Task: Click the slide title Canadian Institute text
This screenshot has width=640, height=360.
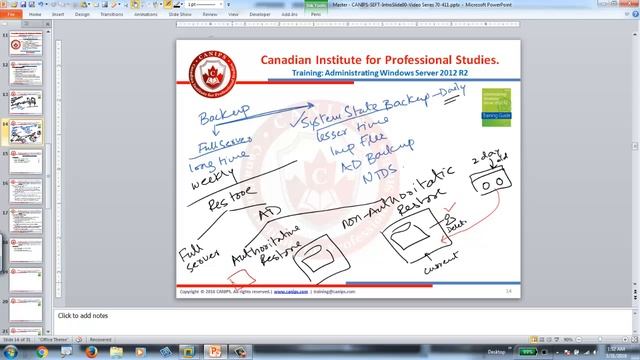Action: [380, 60]
